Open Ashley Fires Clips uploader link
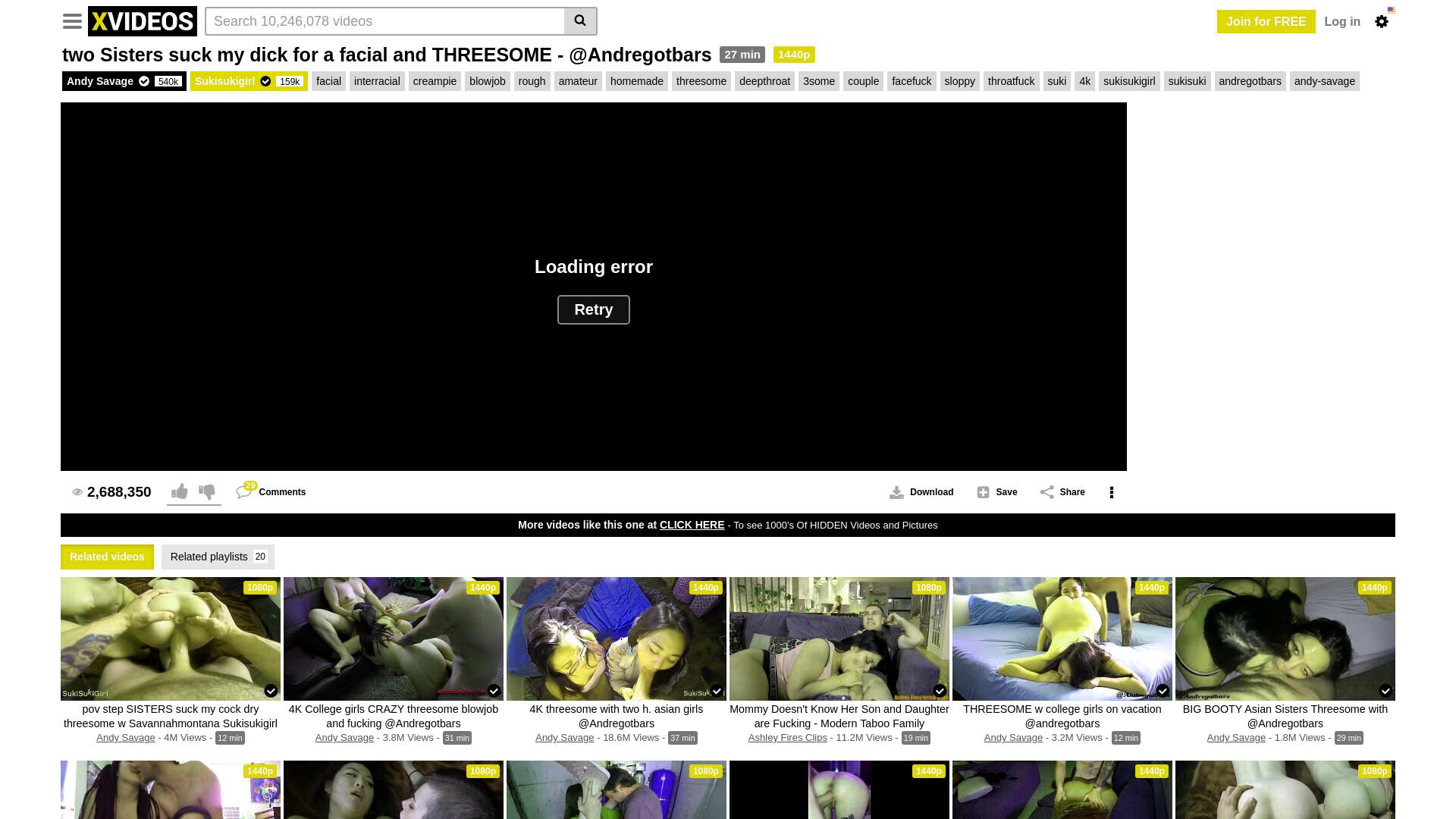The width and height of the screenshot is (1456, 819). click(x=787, y=738)
